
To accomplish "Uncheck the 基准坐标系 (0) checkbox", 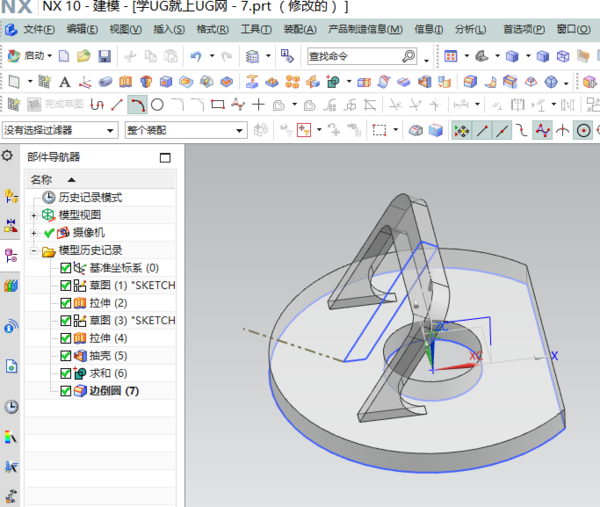I will [66, 268].
